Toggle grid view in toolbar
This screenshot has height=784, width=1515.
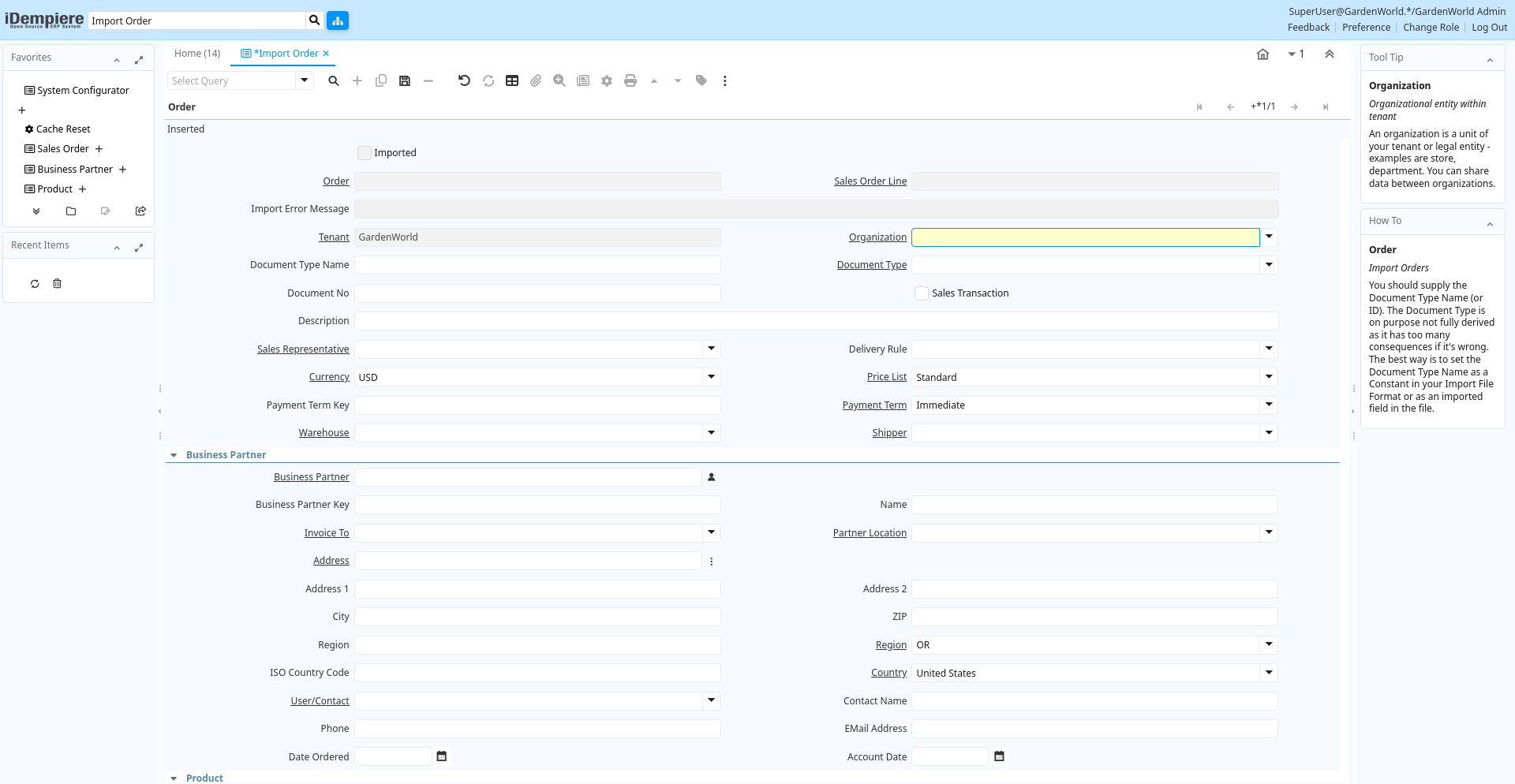point(512,80)
